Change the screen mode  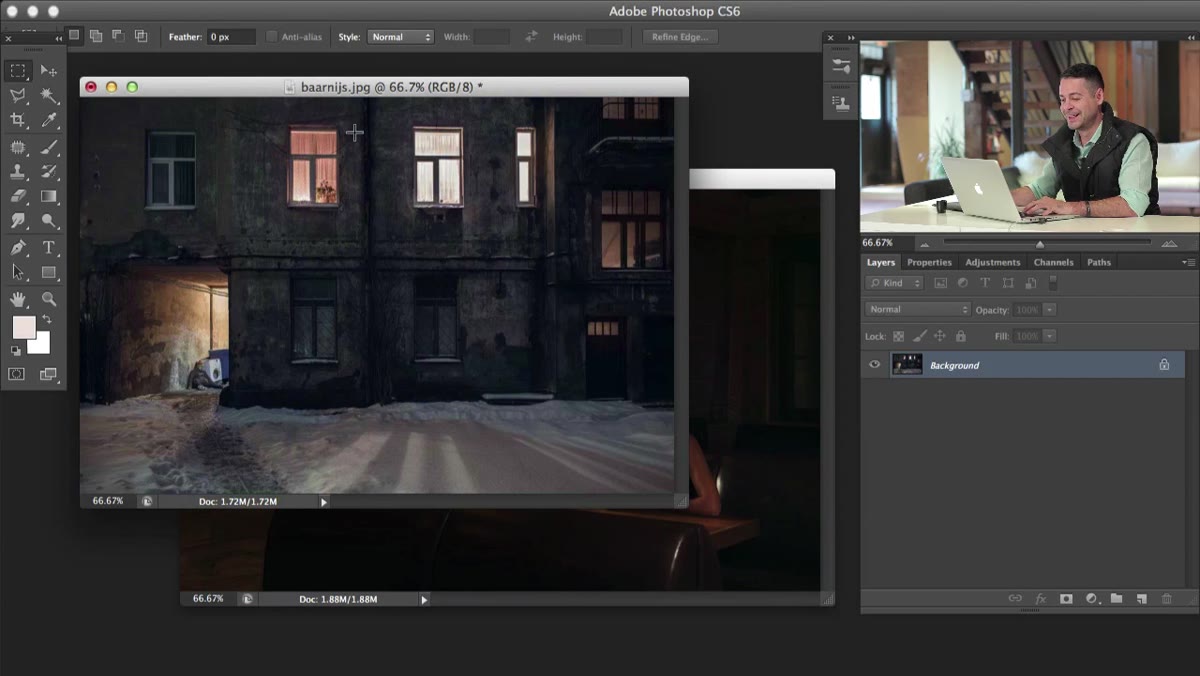[48, 374]
